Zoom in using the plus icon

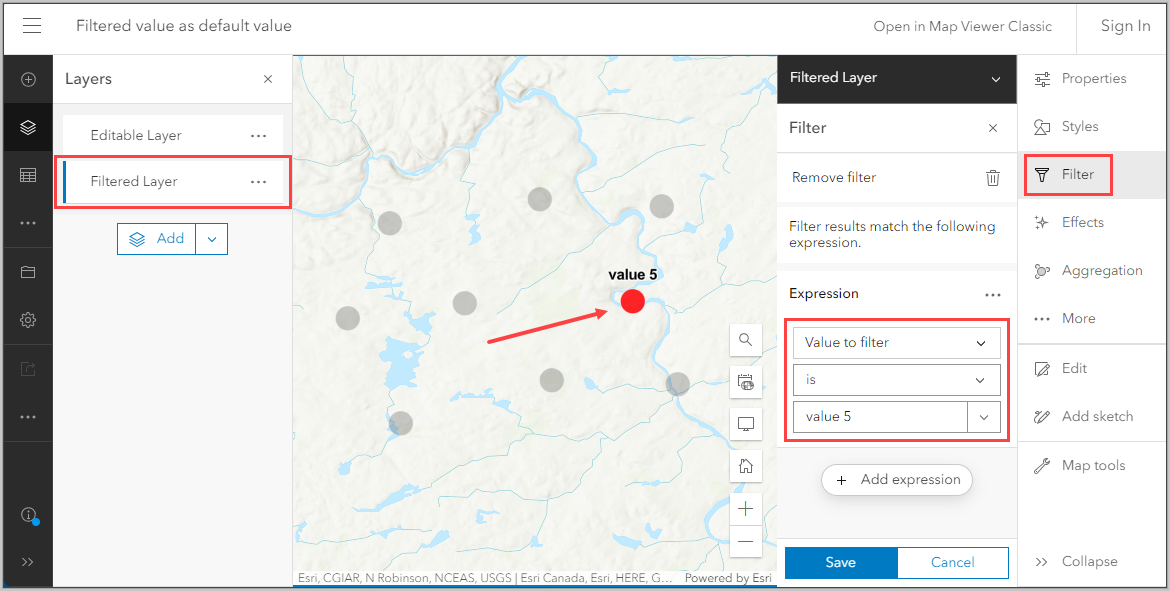click(745, 508)
